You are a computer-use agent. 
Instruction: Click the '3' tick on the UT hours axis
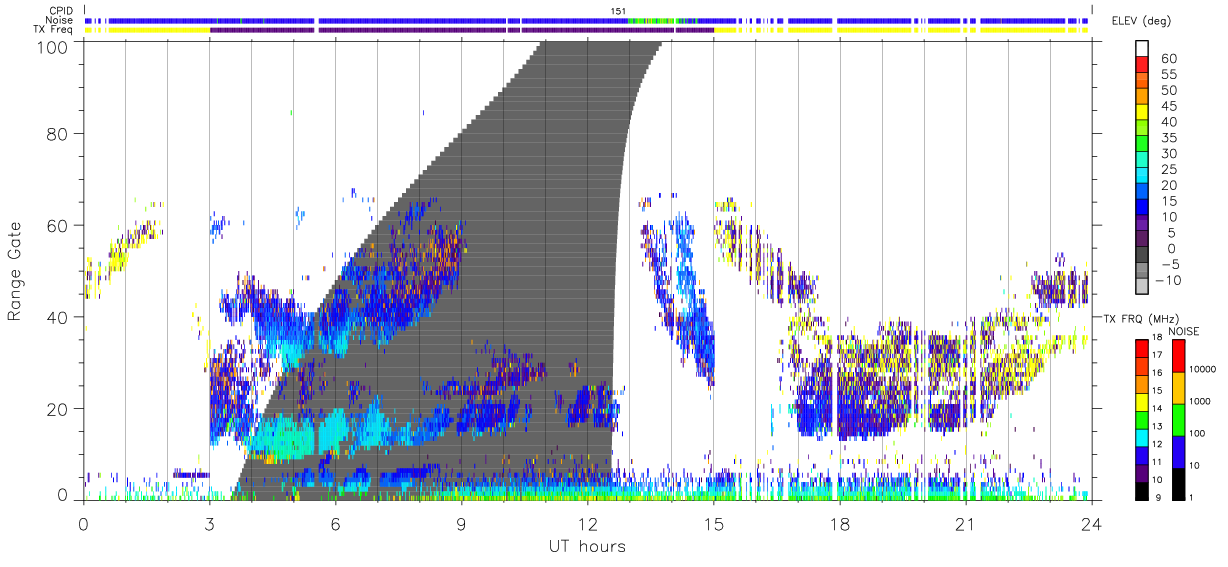click(209, 524)
